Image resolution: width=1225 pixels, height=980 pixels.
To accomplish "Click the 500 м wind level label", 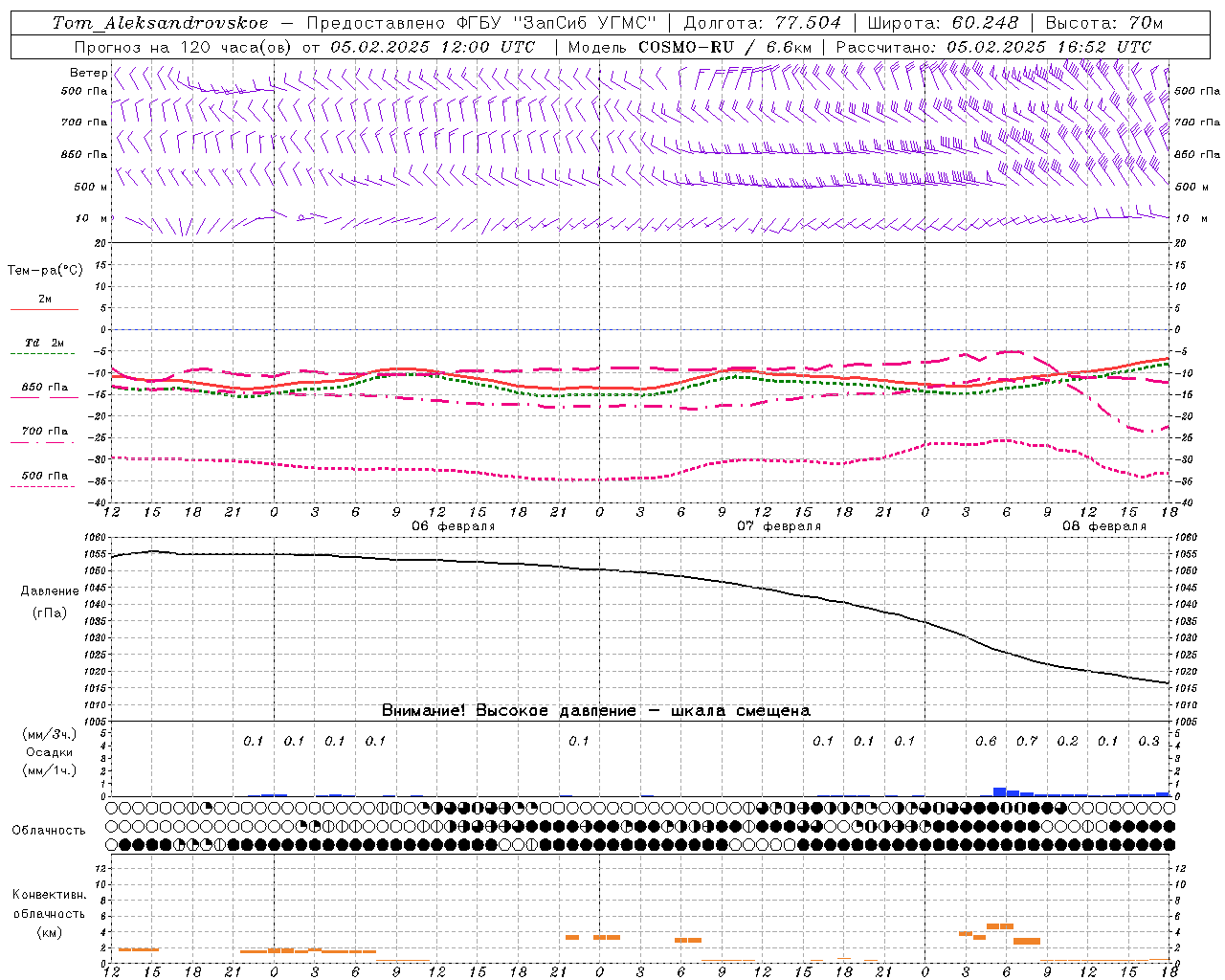I will [91, 187].
